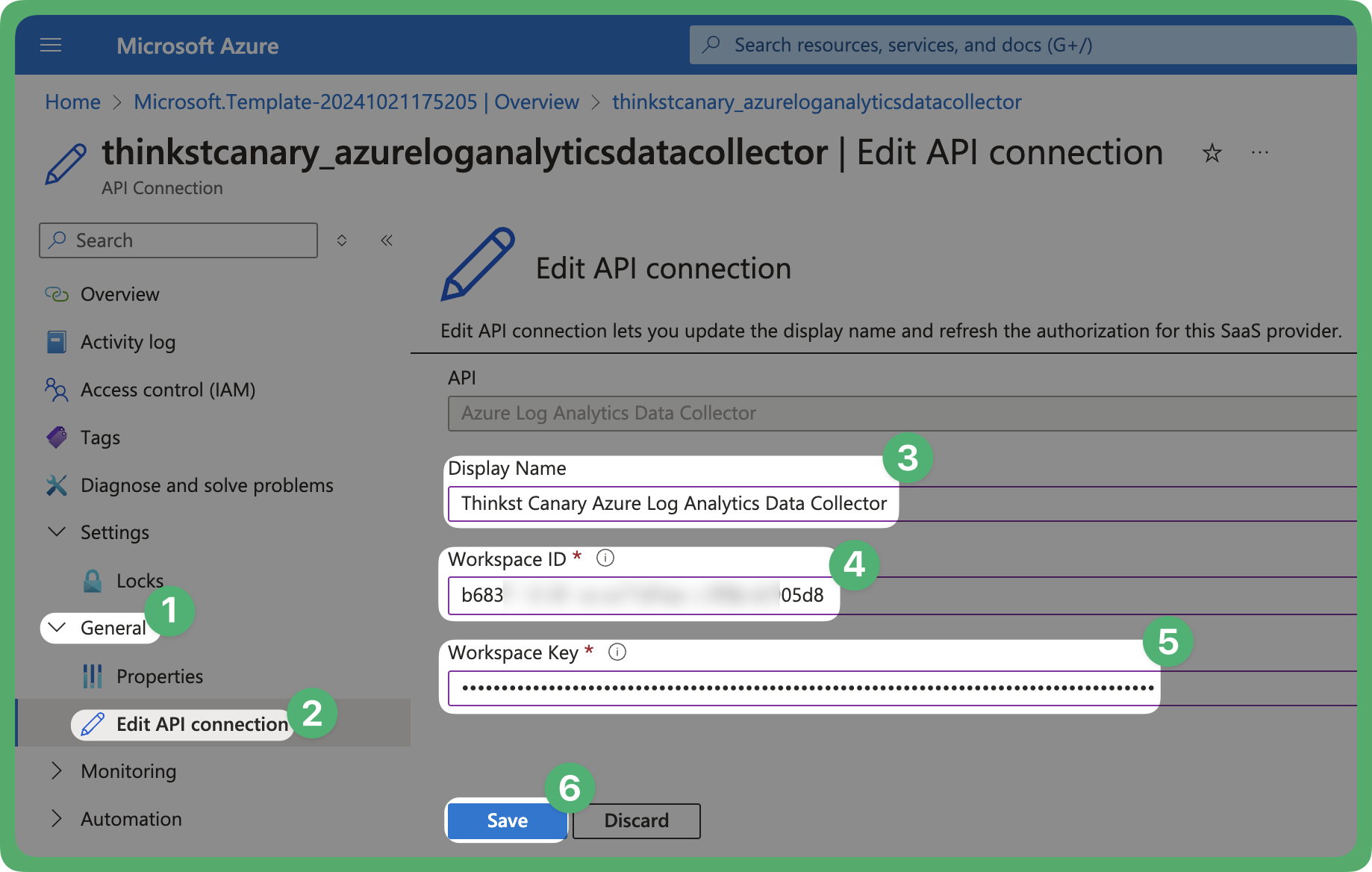Select Tags in the sidebar

100,437
